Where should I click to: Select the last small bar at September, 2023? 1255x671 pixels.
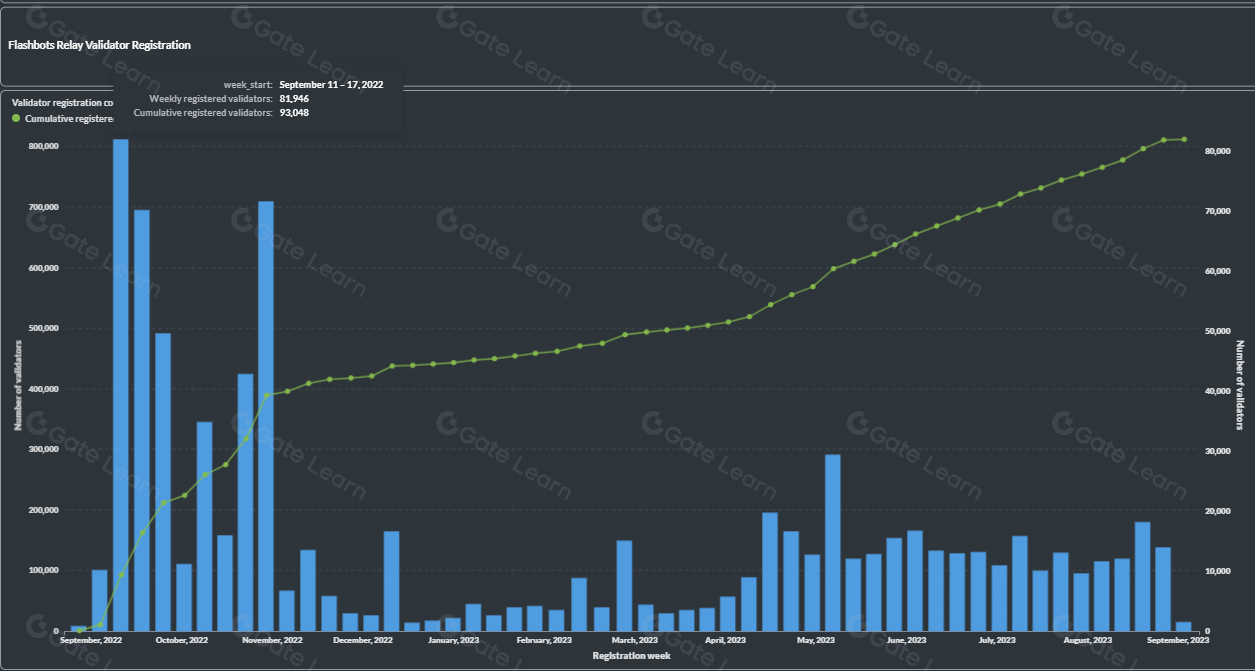click(x=1184, y=626)
